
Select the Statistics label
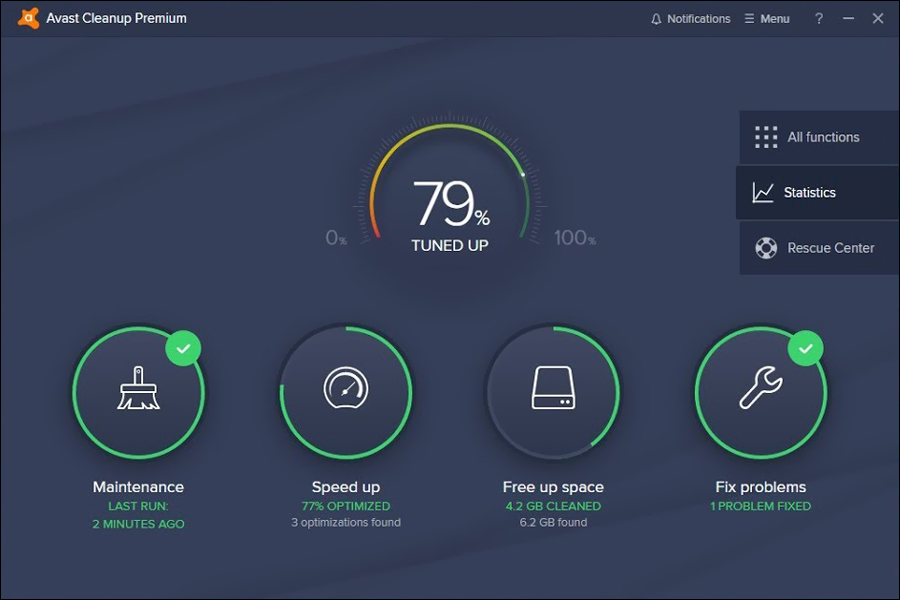[x=809, y=192]
